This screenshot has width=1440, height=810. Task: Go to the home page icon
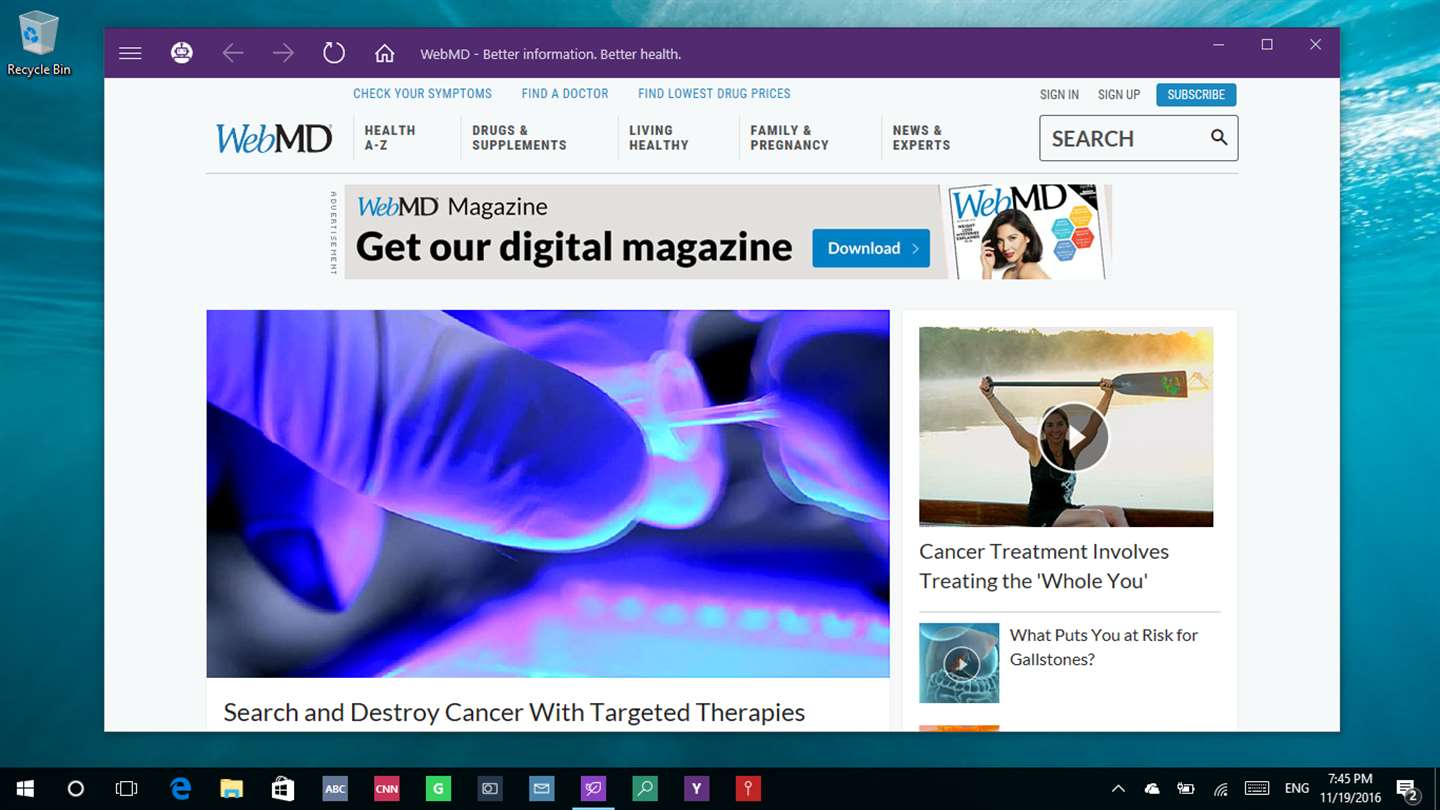tap(385, 53)
